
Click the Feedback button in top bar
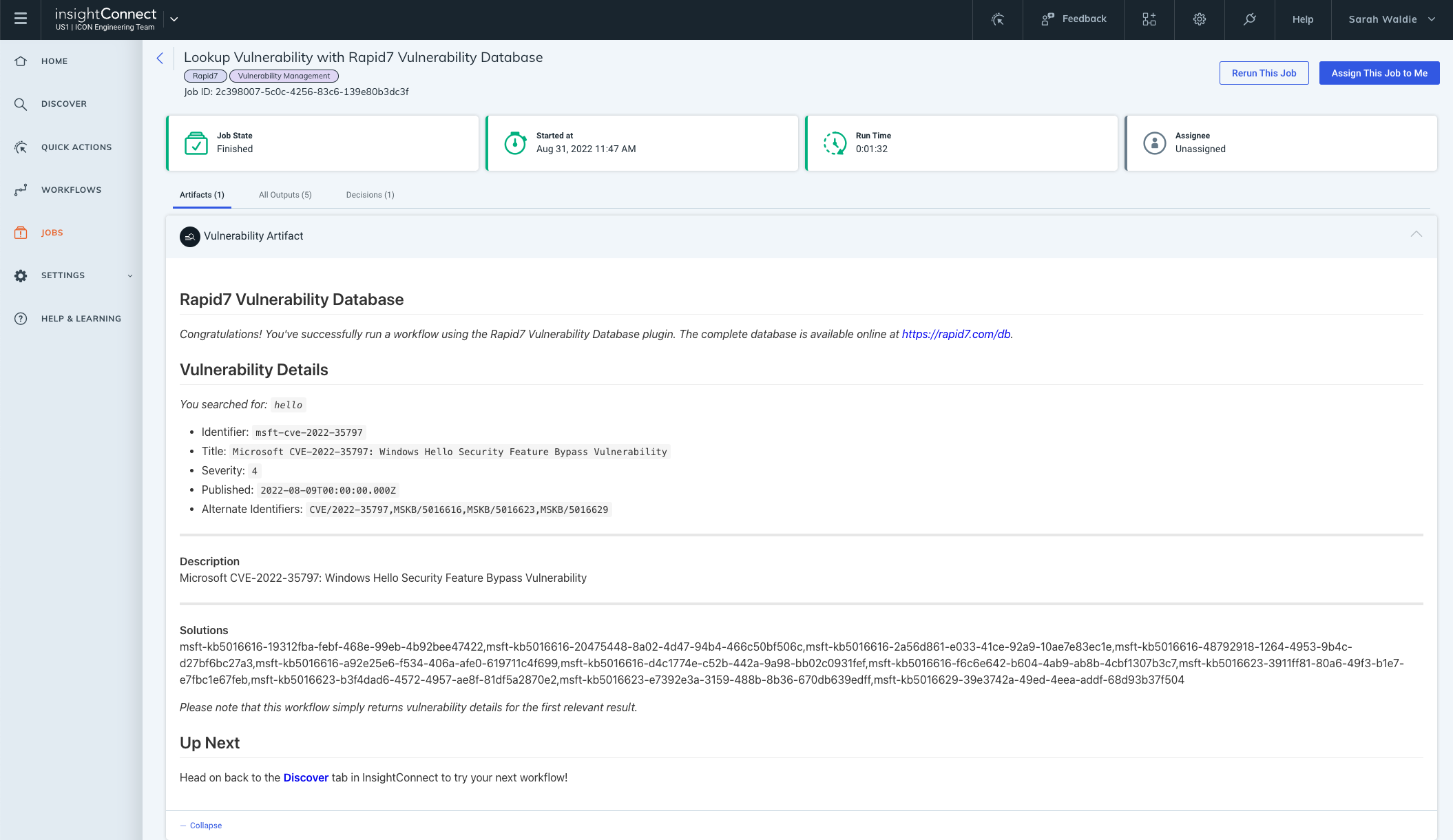pos(1074,19)
